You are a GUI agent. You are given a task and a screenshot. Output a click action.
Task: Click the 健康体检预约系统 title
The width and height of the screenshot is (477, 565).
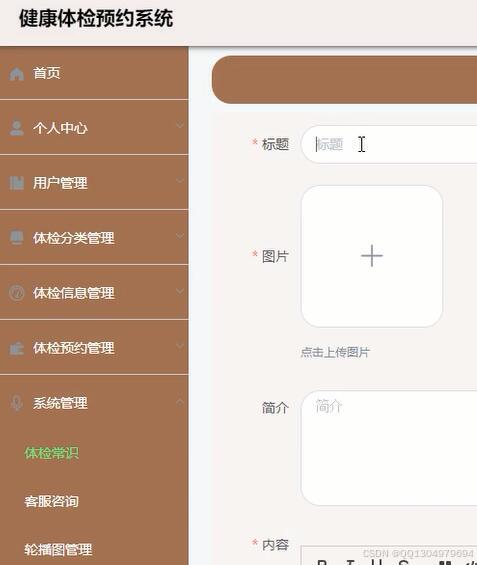[96, 19]
